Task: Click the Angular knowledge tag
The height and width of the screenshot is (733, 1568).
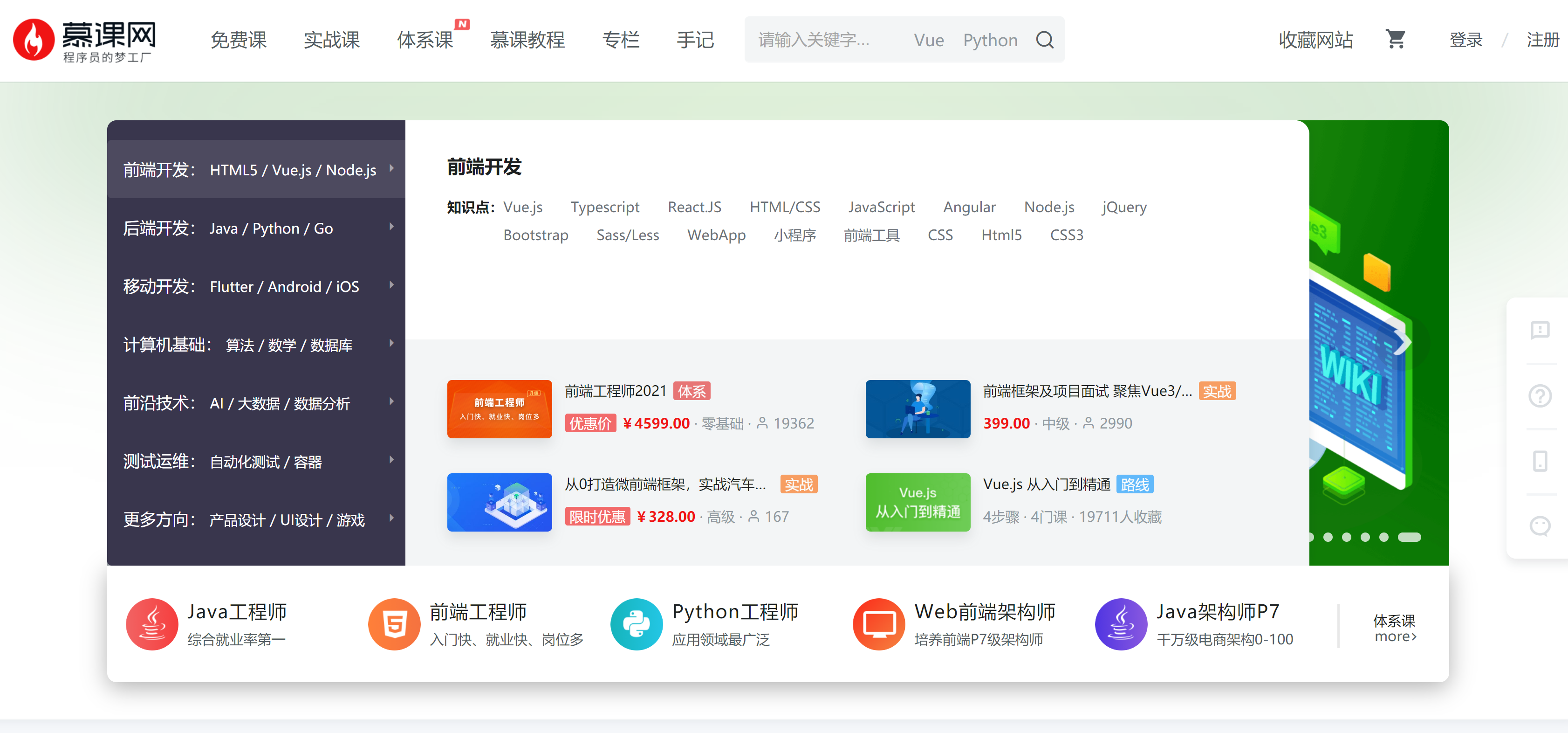Action: [969, 207]
